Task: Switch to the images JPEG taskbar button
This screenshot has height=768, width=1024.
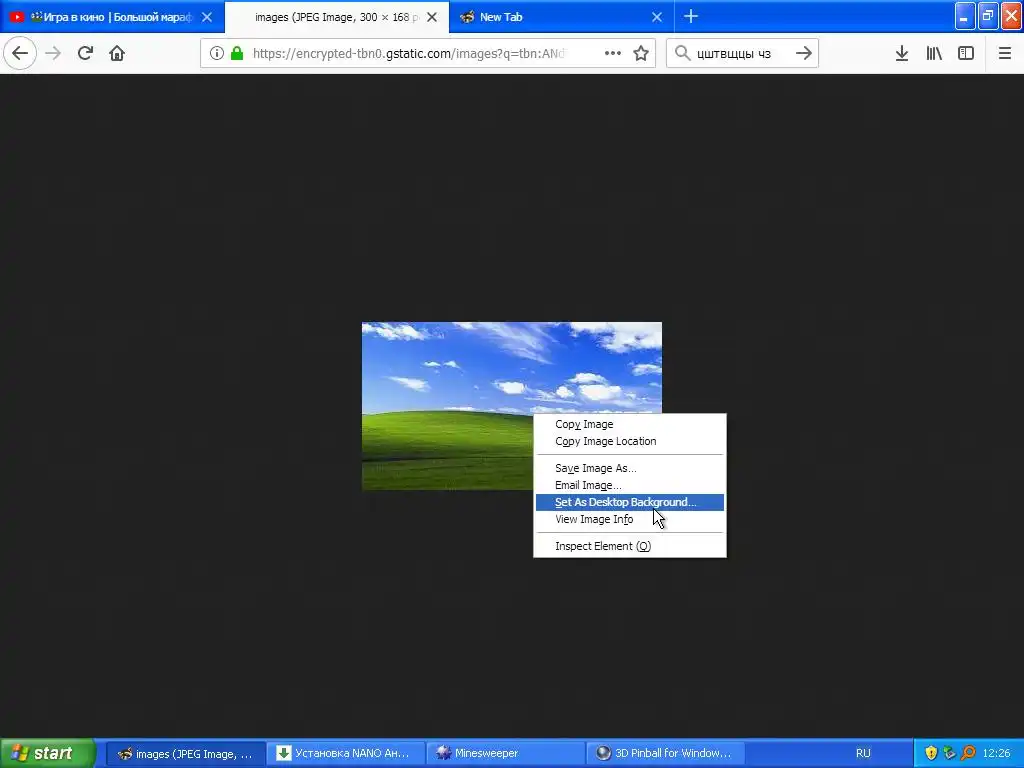Action: 185,754
